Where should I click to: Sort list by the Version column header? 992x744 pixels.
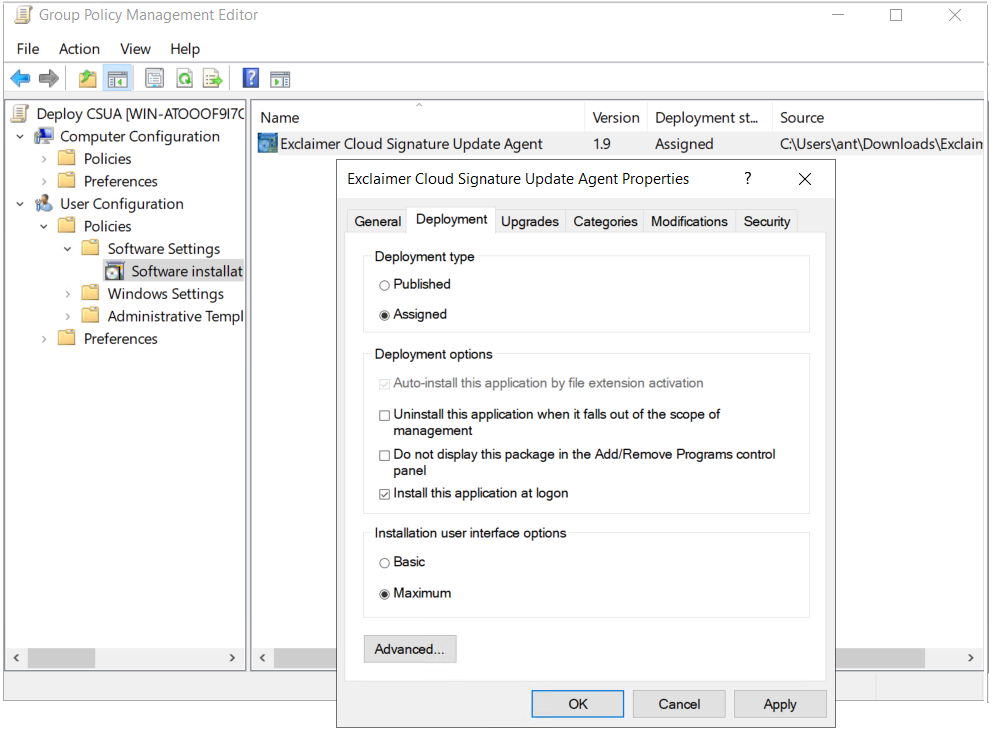(x=615, y=118)
